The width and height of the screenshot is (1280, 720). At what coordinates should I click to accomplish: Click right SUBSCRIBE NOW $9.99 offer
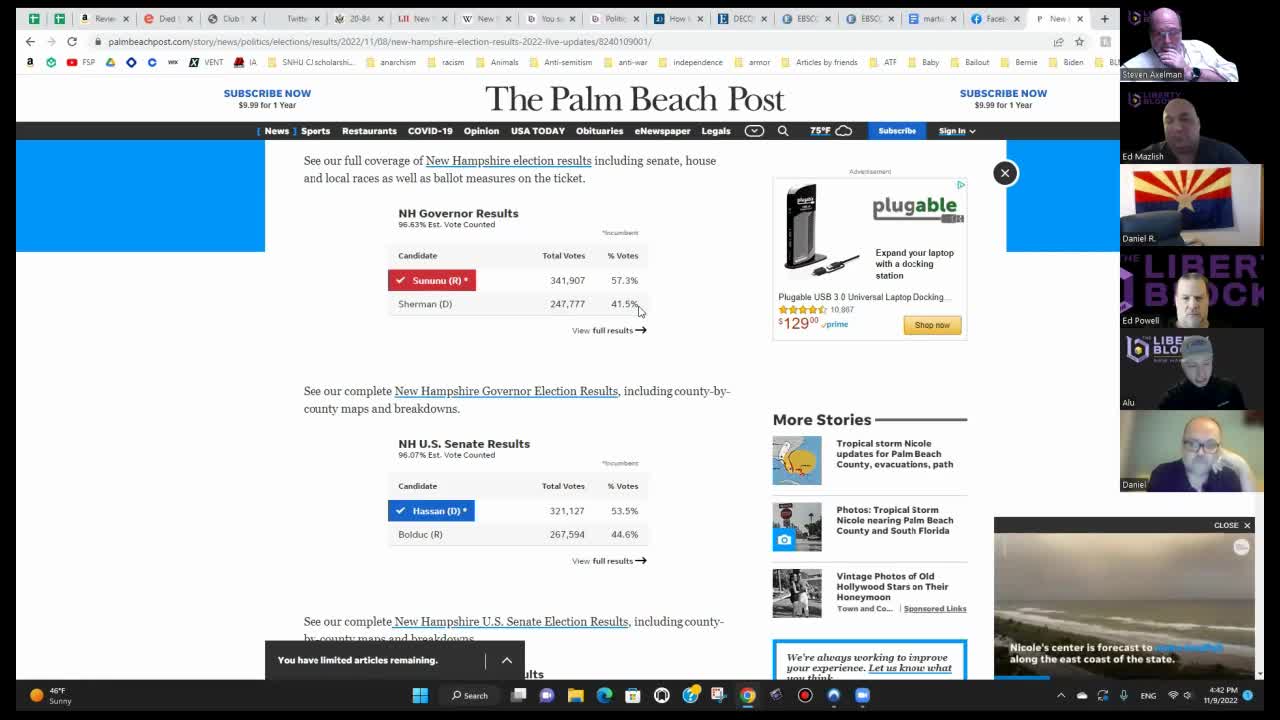pos(1003,98)
